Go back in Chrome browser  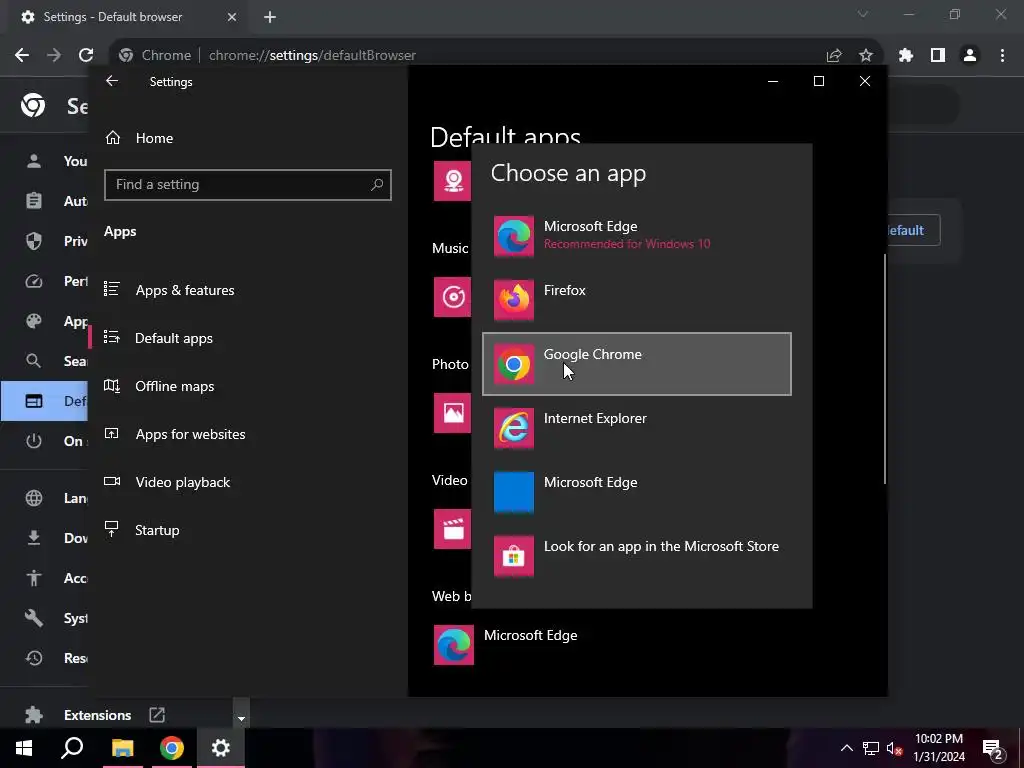click(x=22, y=56)
